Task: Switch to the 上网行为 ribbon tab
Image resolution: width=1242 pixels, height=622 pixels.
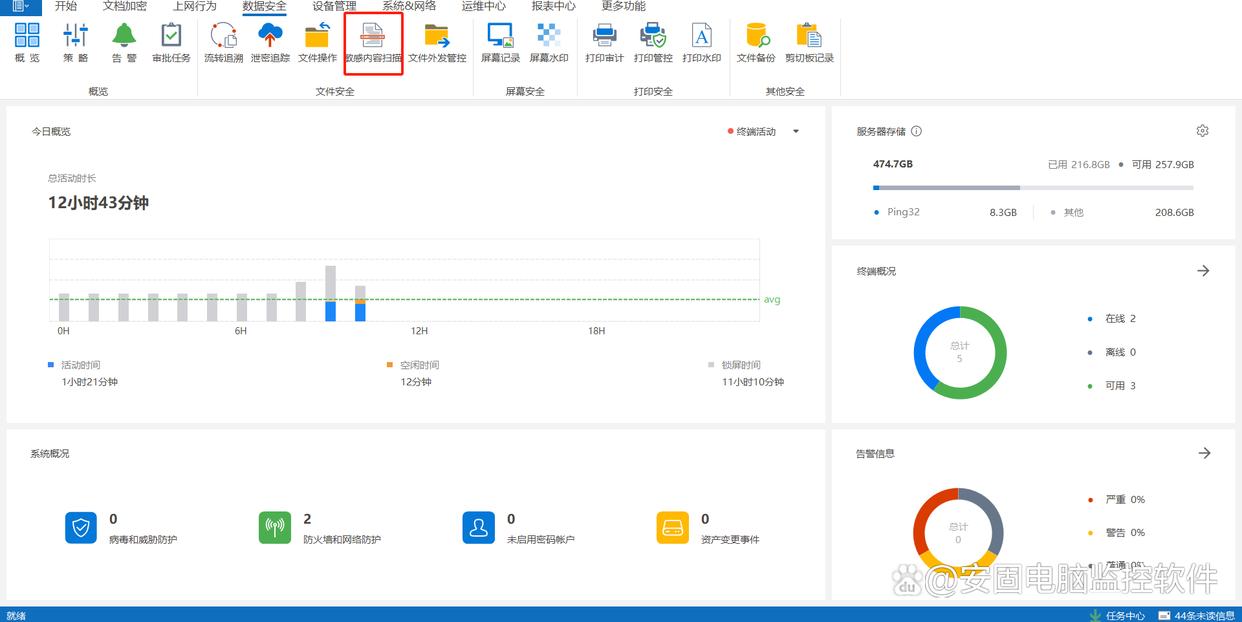Action: coord(194,6)
